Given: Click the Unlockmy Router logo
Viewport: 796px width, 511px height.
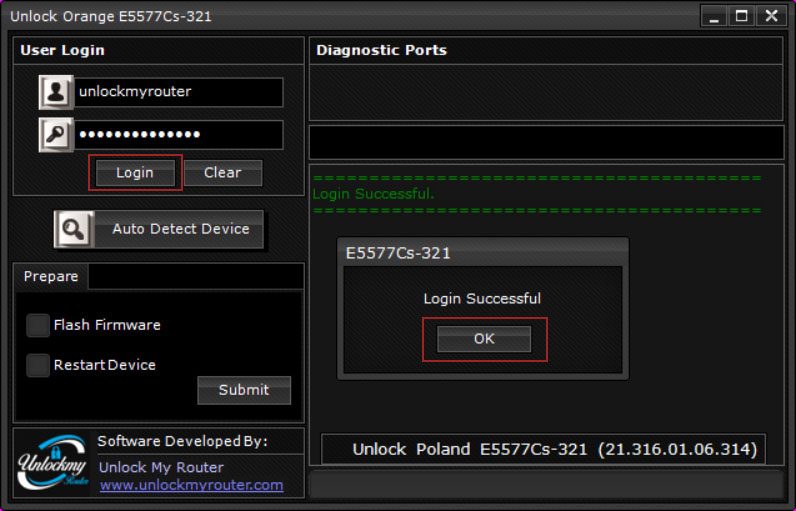Looking at the screenshot, I should [52, 462].
